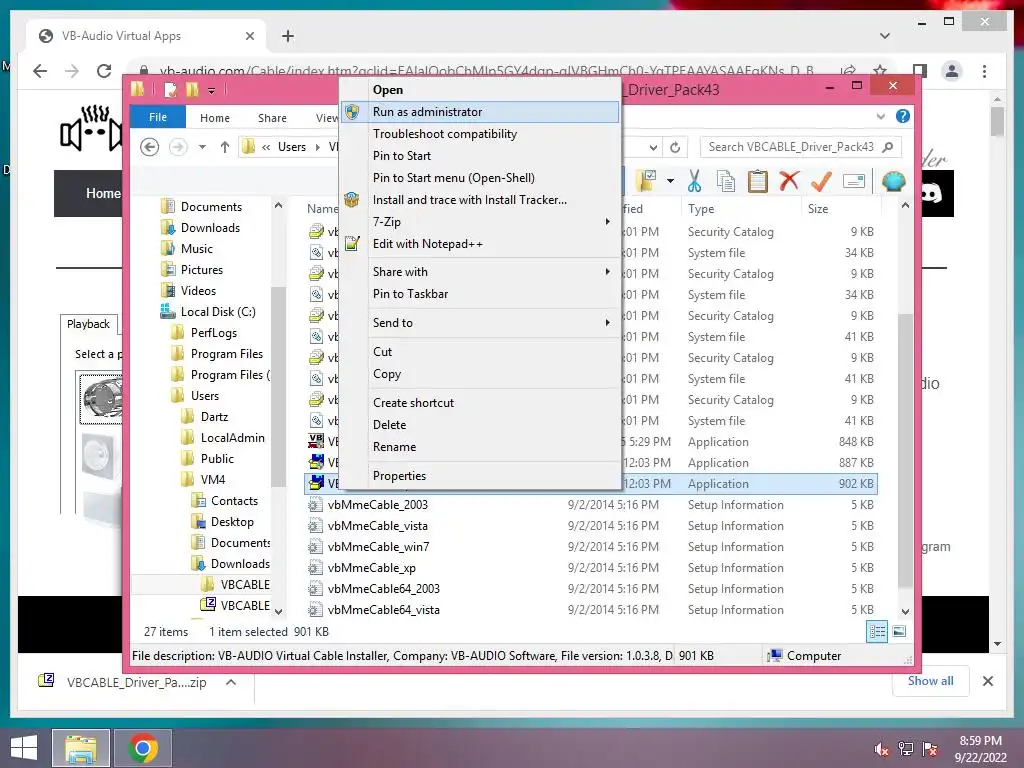The height and width of the screenshot is (768, 1024).
Task: Click Show all downloads in Chrome
Action: tap(930, 681)
